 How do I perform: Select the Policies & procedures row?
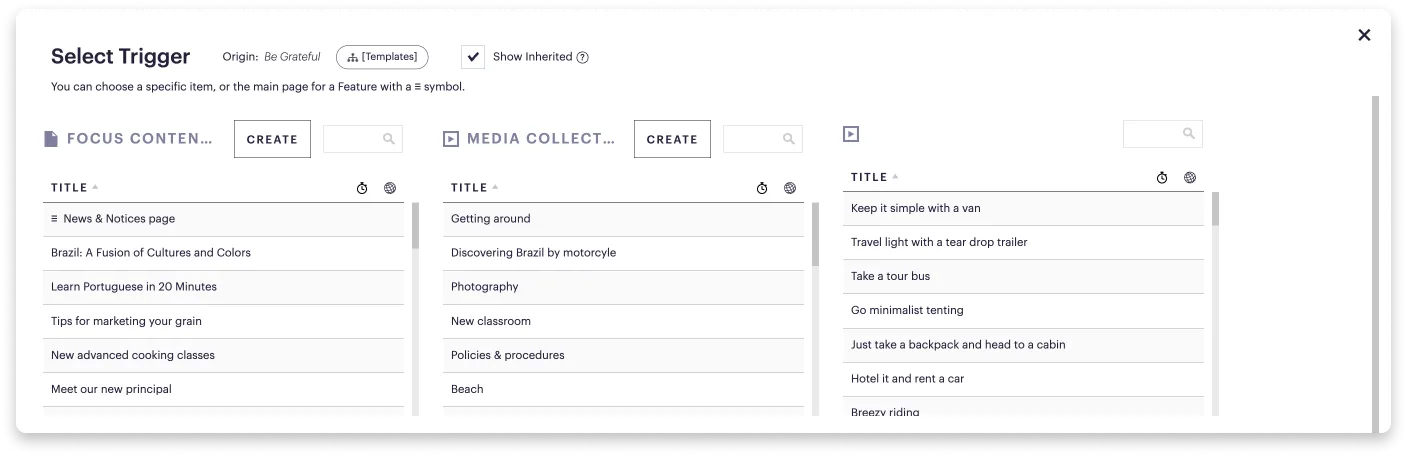point(623,356)
